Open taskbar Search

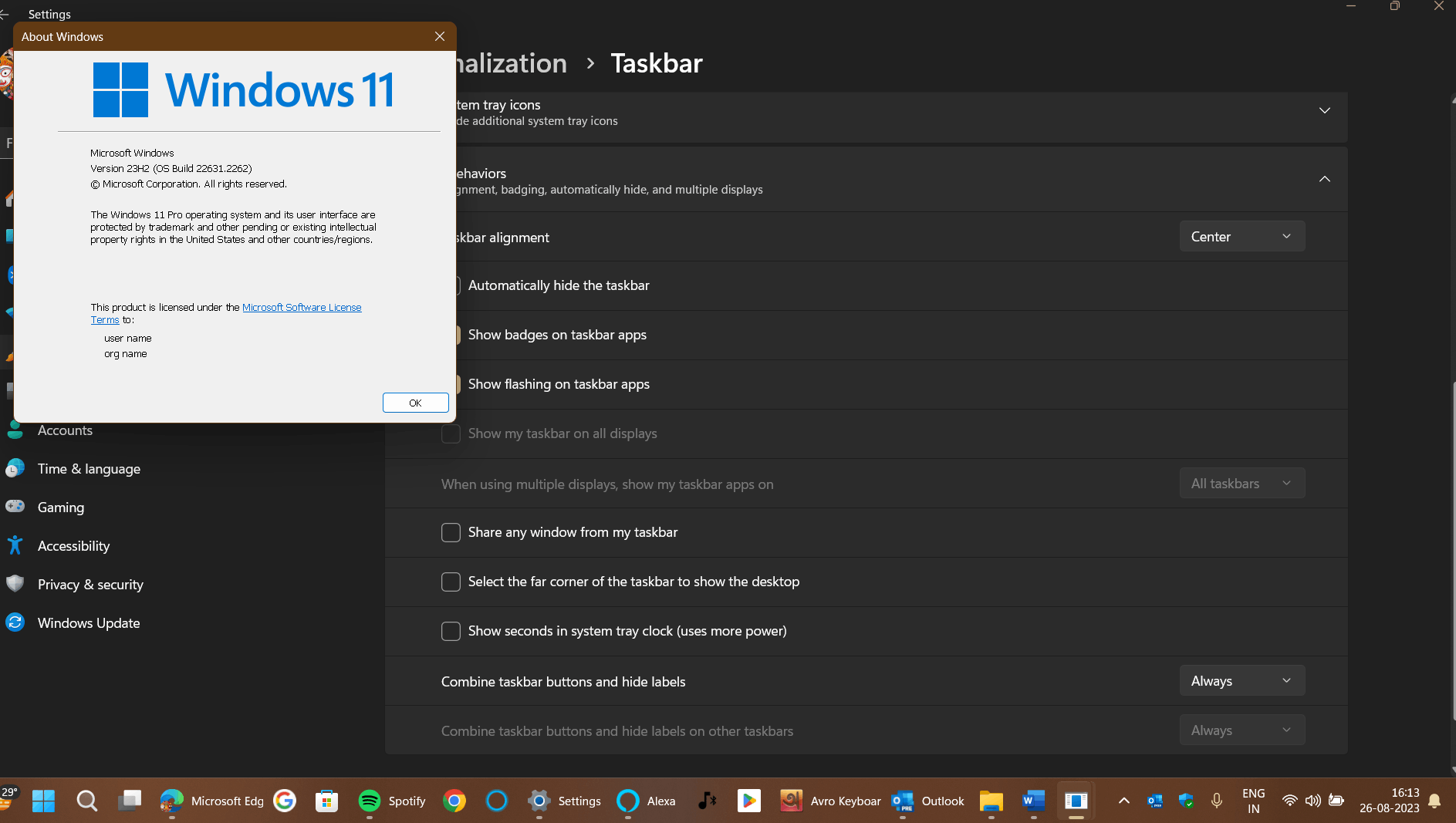87,801
